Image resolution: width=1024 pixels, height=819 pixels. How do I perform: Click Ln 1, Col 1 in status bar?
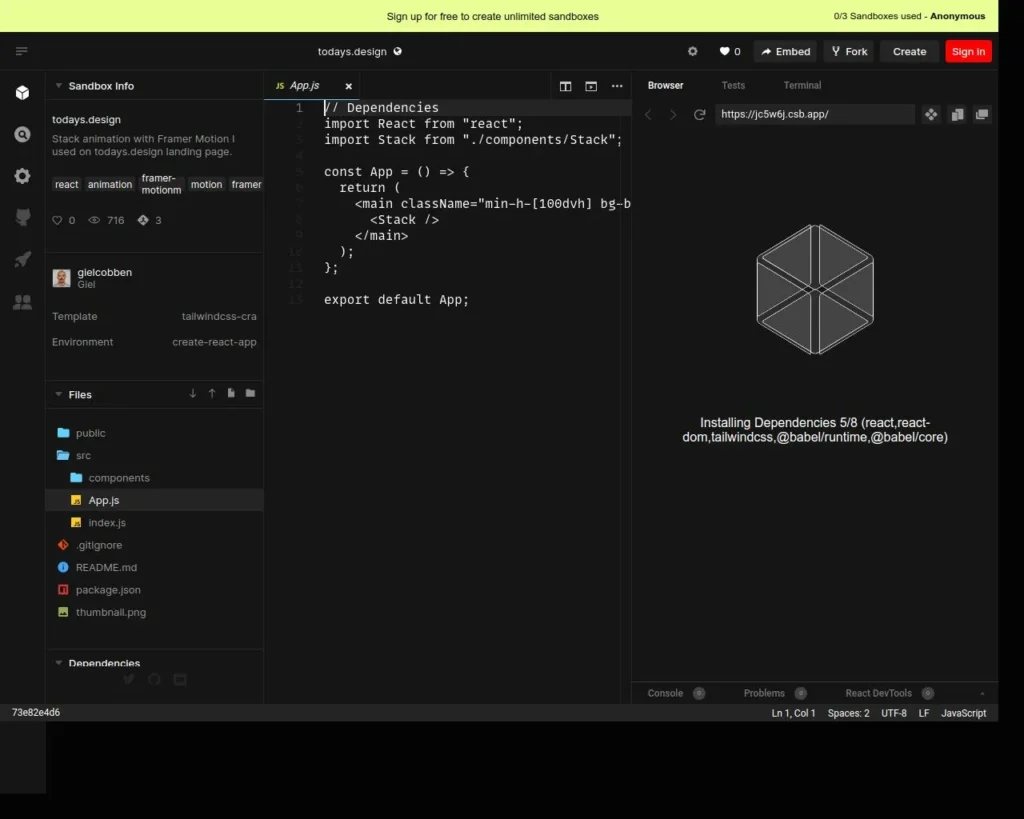(793, 713)
